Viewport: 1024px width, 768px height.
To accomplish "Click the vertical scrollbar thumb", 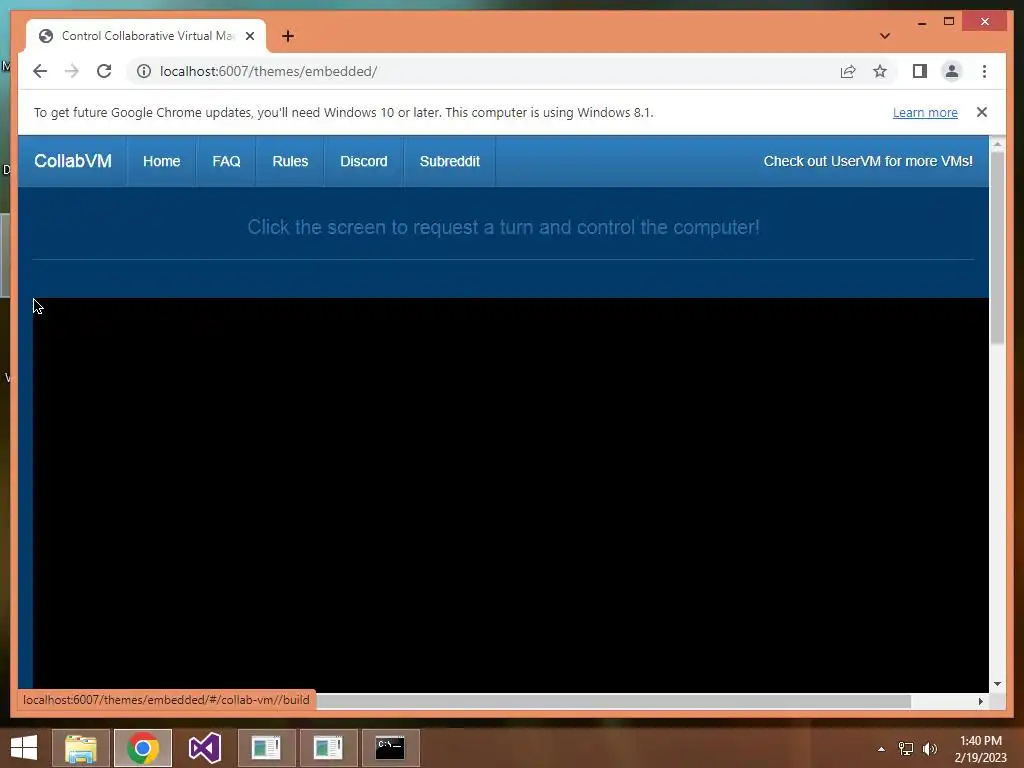I will click(x=997, y=248).
